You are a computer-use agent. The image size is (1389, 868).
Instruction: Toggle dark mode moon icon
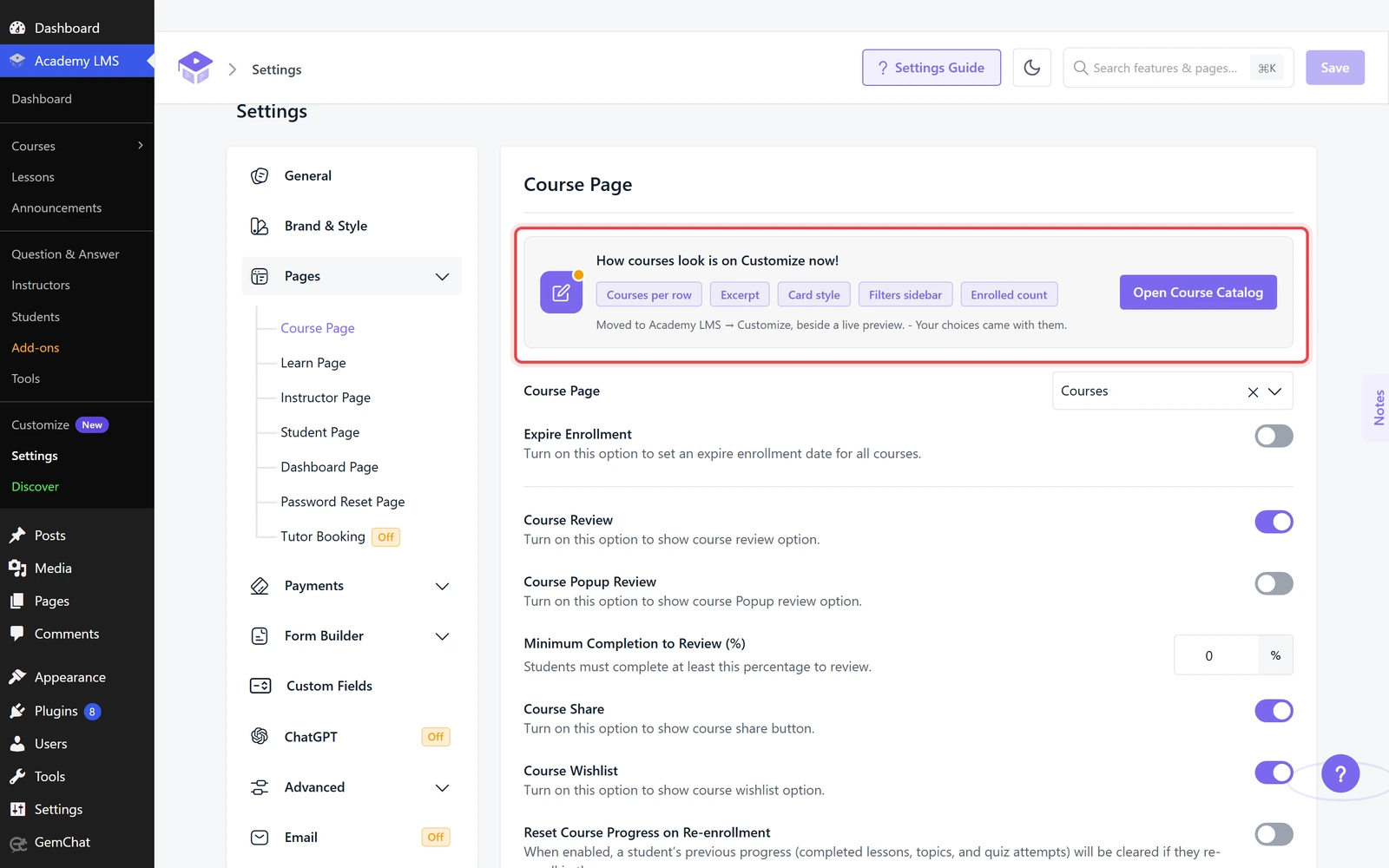tap(1032, 68)
